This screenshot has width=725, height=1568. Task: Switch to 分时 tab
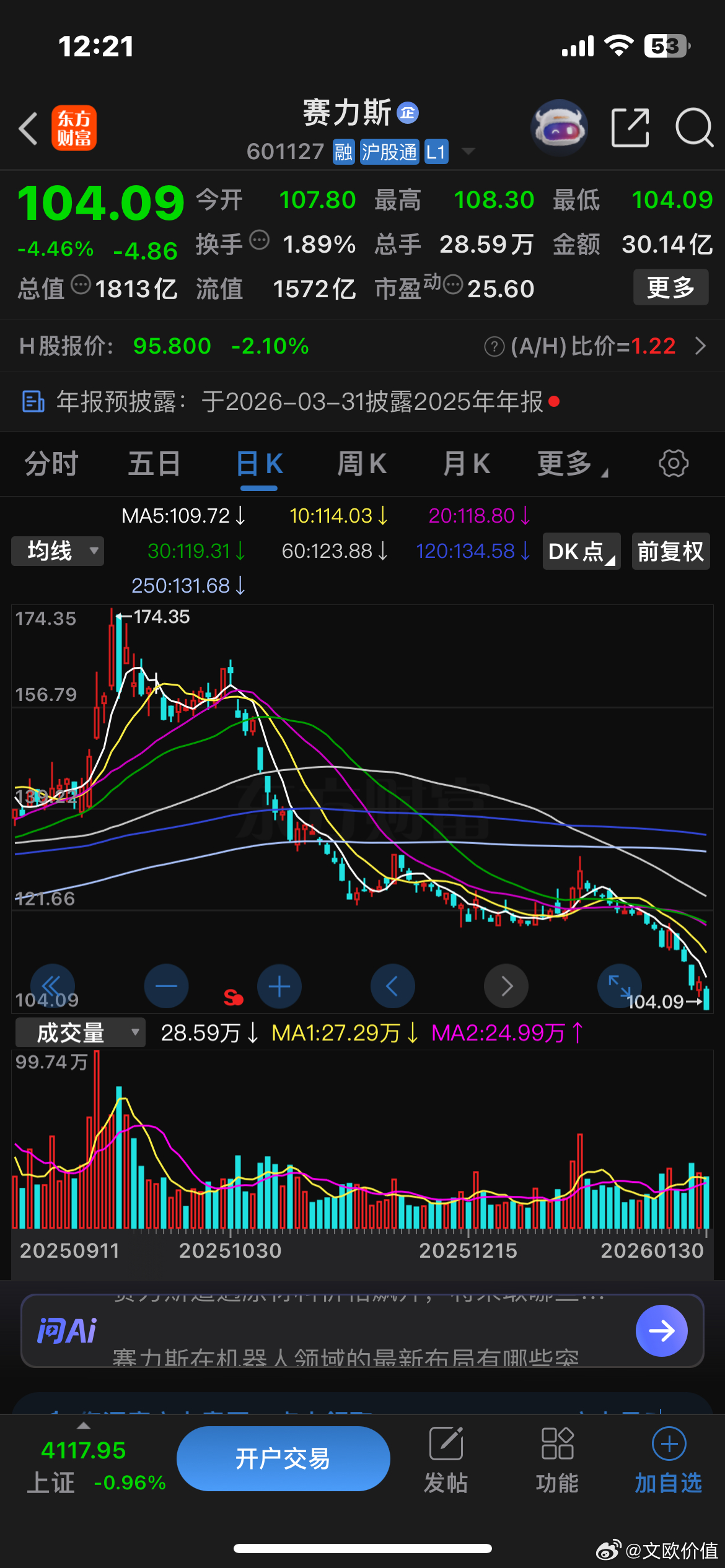(51, 464)
